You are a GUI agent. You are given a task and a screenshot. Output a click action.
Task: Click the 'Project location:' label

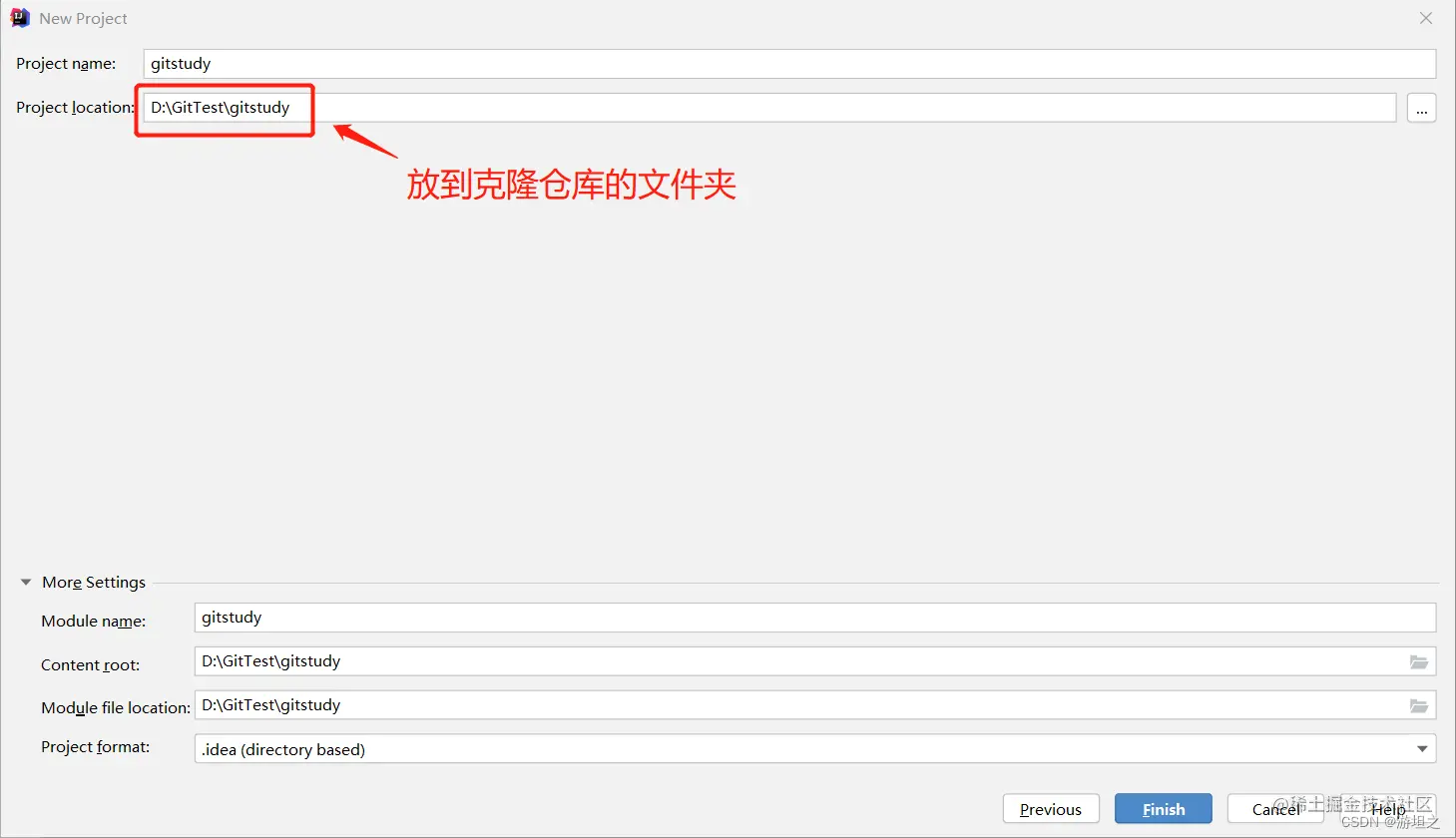point(75,108)
